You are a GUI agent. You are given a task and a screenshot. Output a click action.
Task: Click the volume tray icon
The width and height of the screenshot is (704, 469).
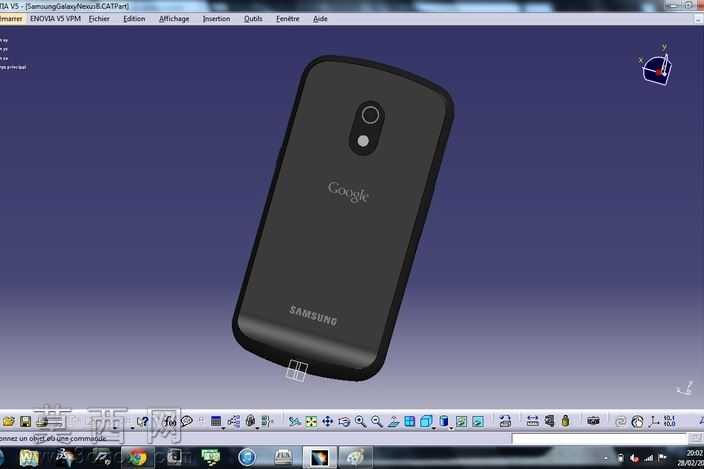pos(634,458)
